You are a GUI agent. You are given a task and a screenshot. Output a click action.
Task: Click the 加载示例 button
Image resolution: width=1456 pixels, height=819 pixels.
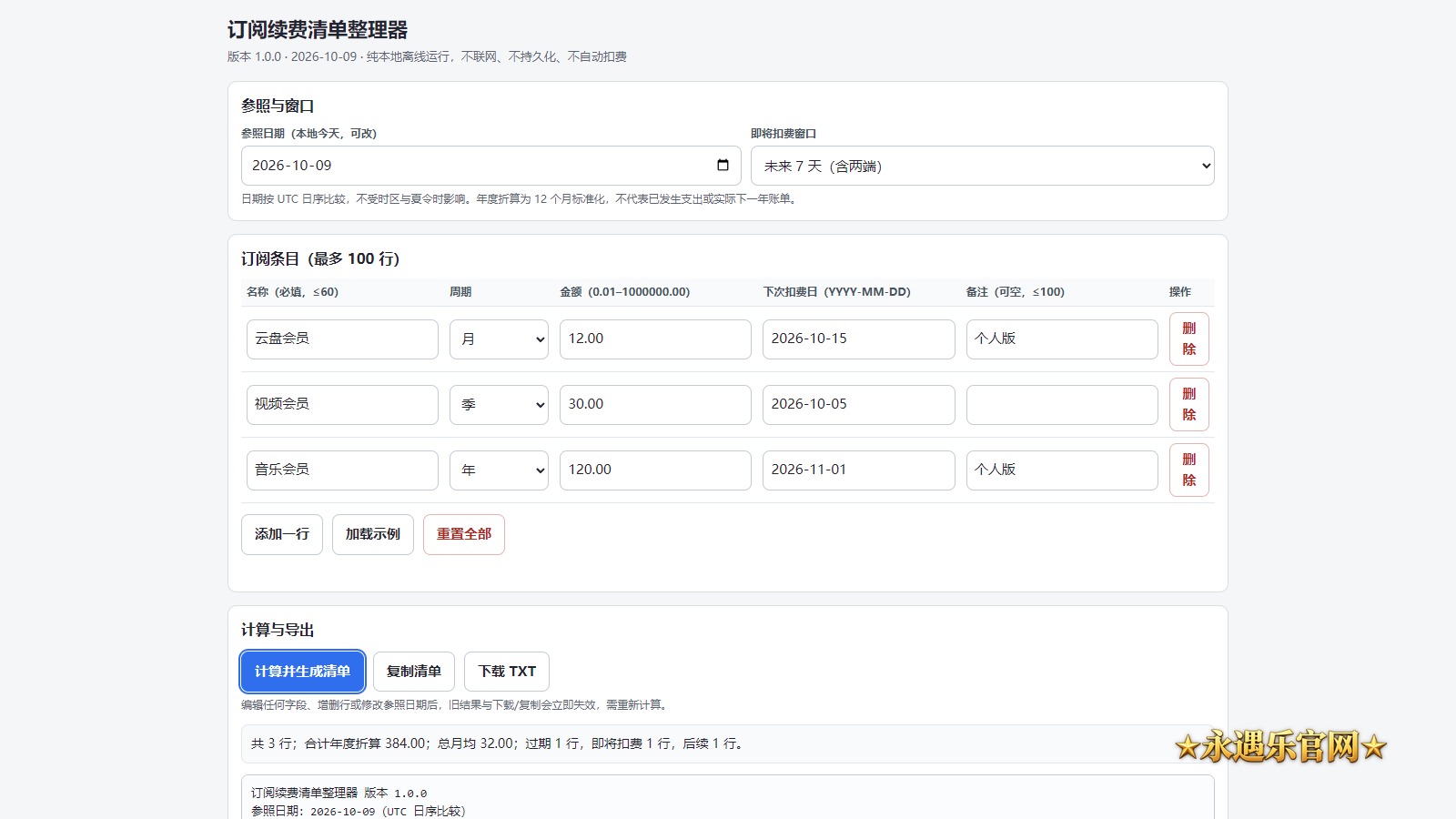373,534
